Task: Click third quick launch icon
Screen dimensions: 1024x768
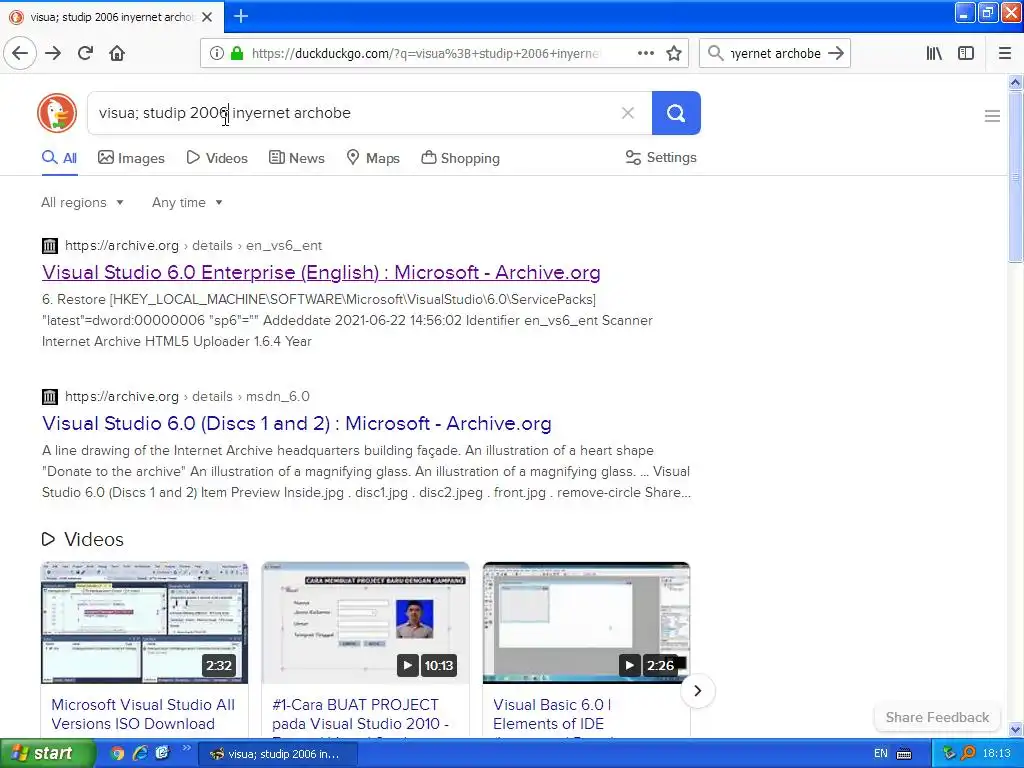Action: click(162, 754)
